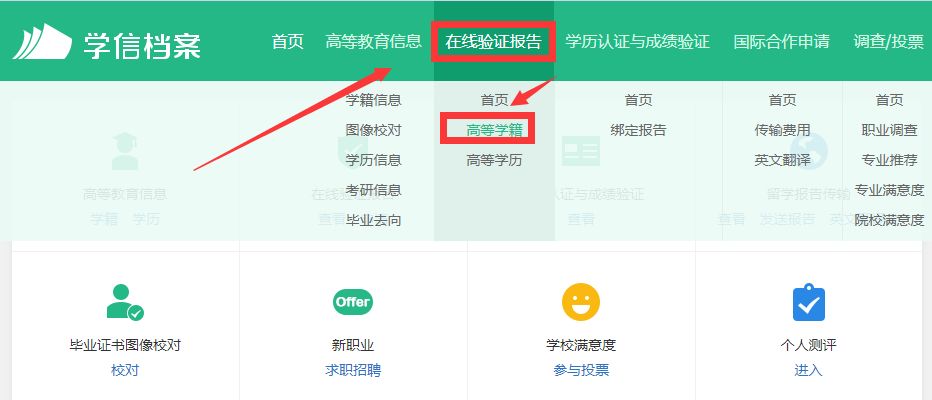Click the 求职招聘 link under 新职业
The width and height of the screenshot is (932, 400).
[x=353, y=370]
